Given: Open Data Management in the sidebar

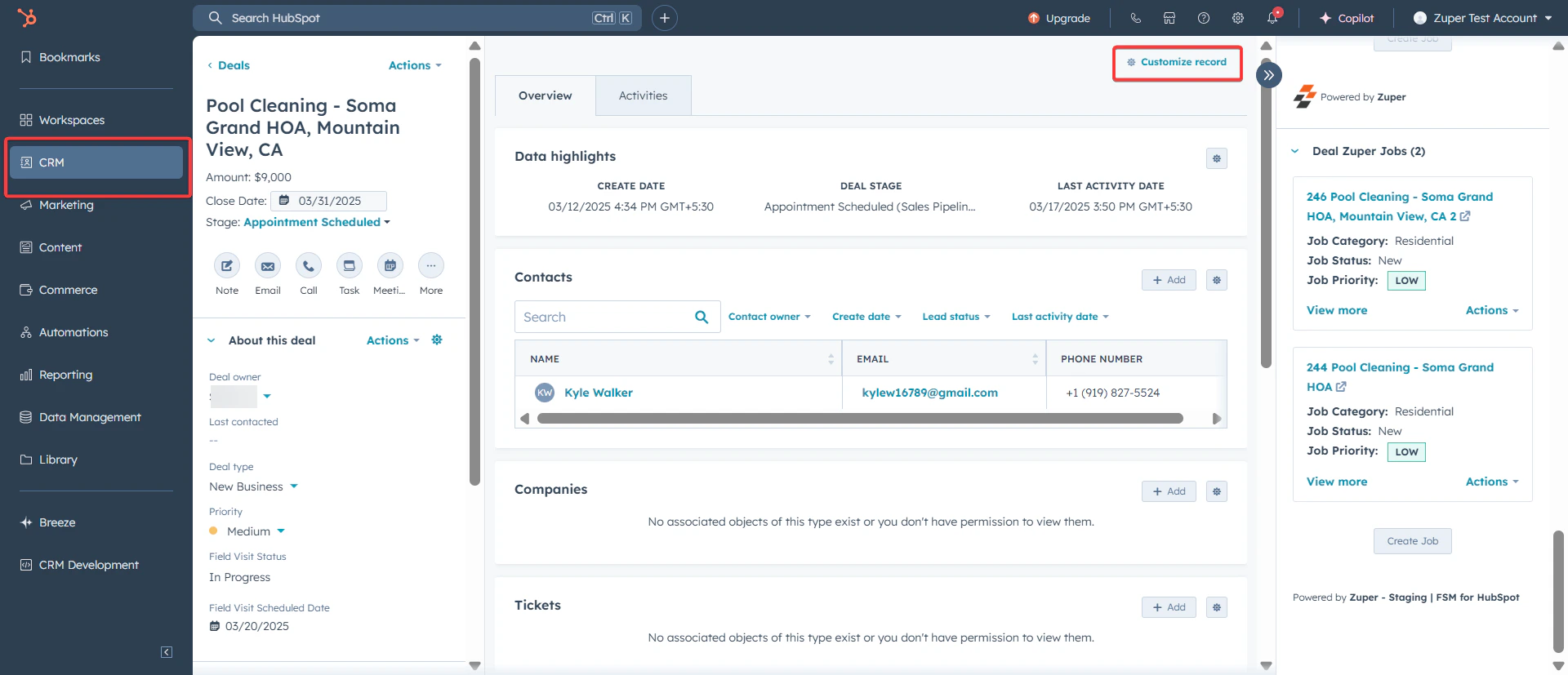Looking at the screenshot, I should click(x=80, y=417).
